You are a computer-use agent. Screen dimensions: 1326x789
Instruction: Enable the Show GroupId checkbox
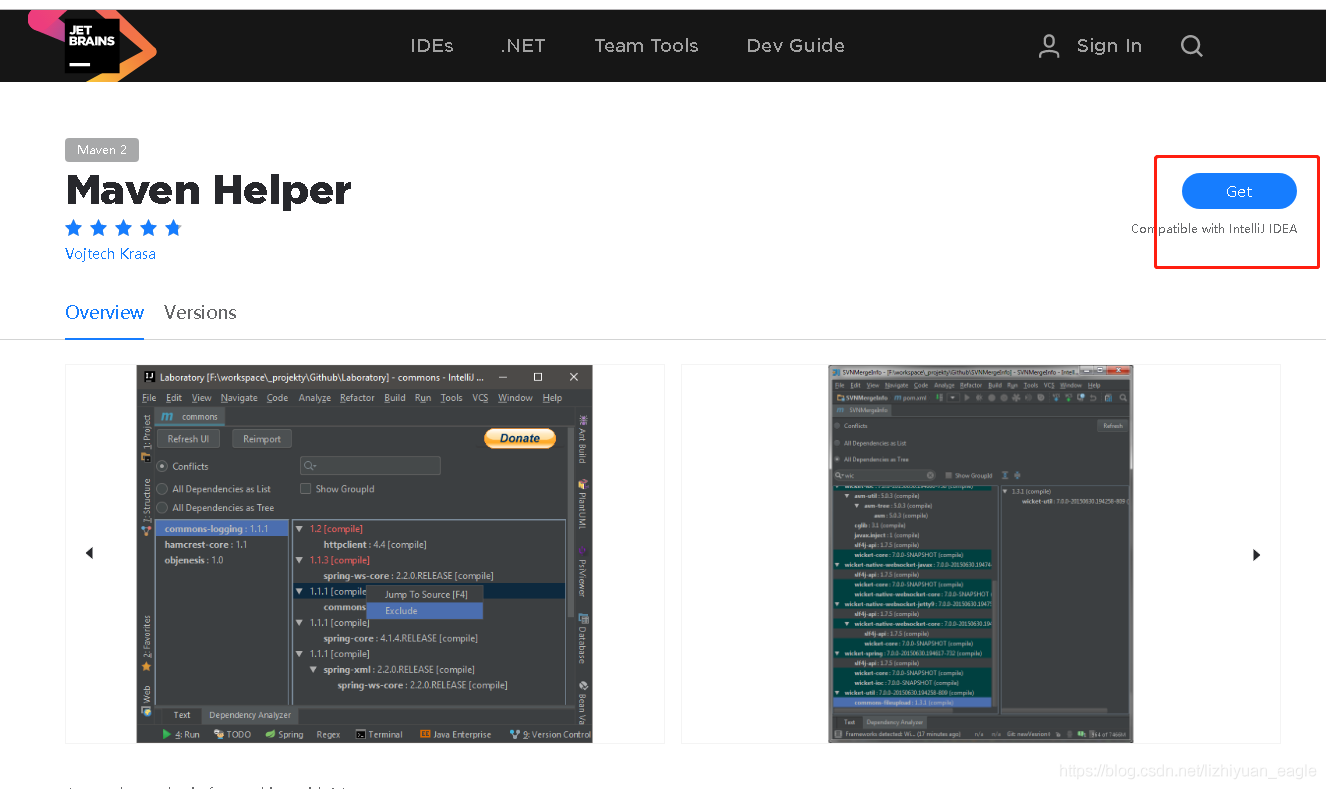[305, 488]
